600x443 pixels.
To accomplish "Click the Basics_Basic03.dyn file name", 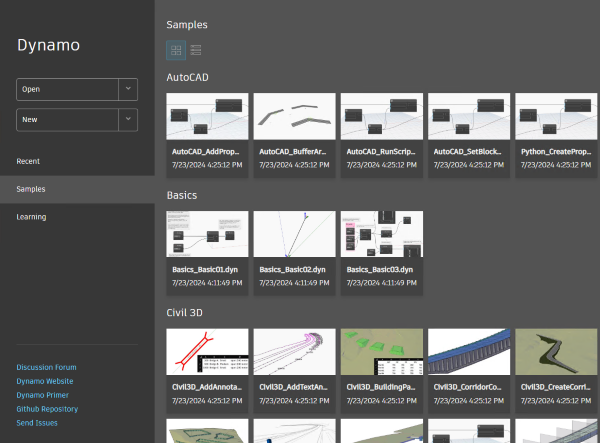I will coord(380,270).
